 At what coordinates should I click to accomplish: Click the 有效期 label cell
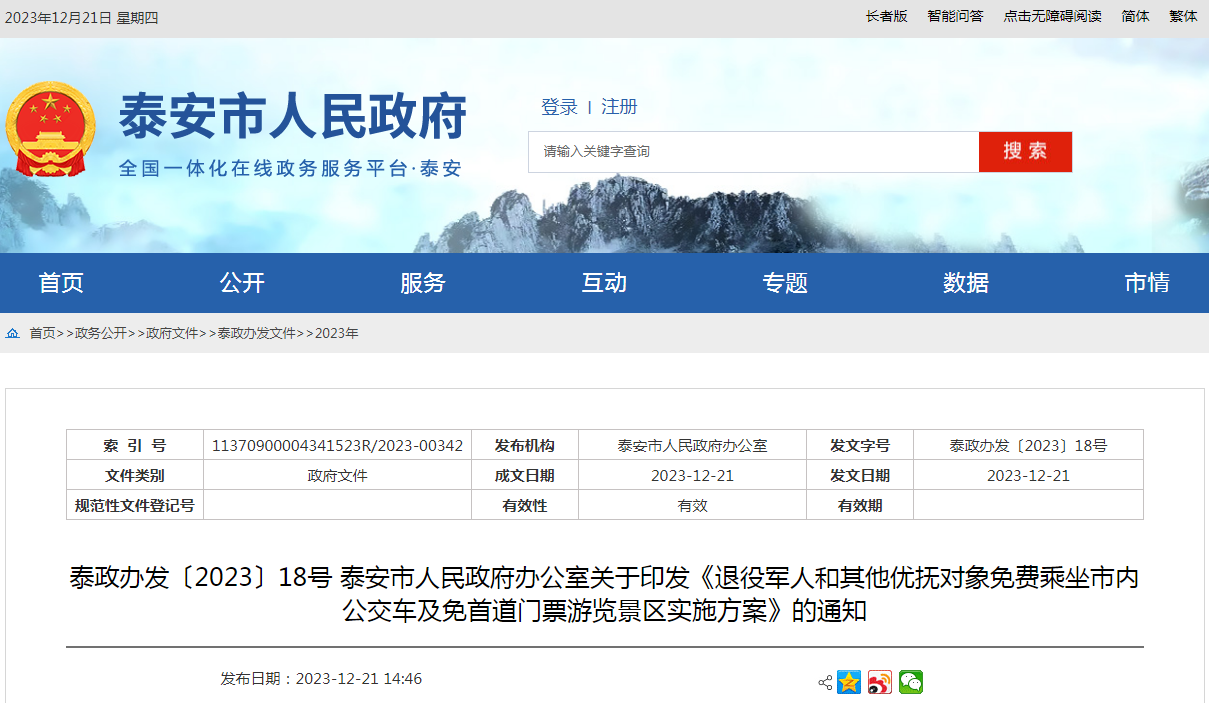point(860,505)
